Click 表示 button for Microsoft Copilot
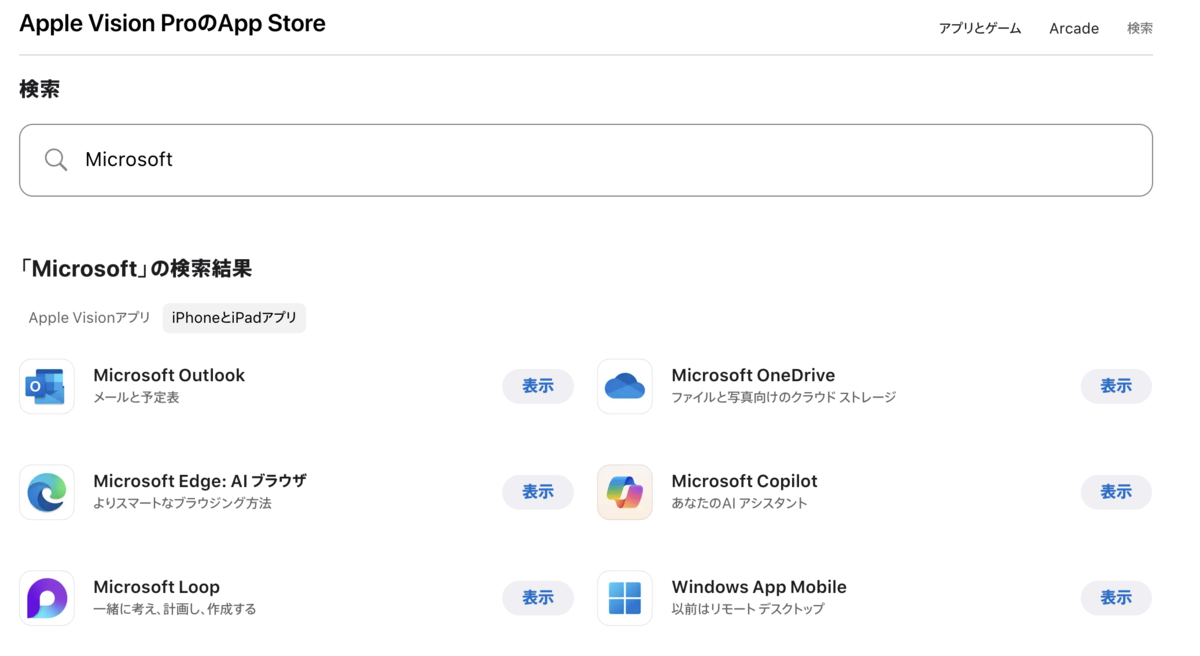 1116,492
